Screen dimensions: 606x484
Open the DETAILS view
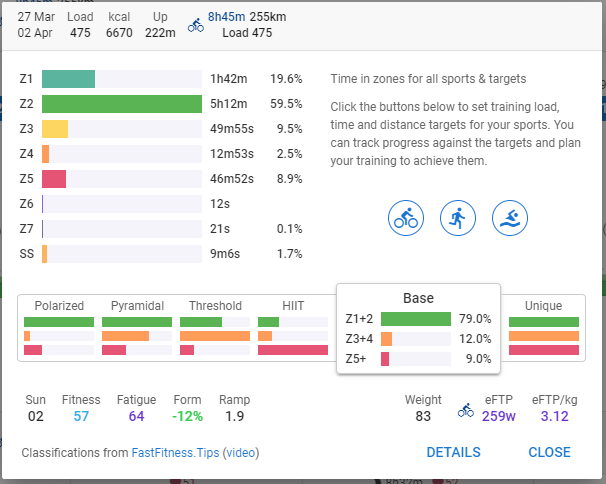click(x=453, y=452)
